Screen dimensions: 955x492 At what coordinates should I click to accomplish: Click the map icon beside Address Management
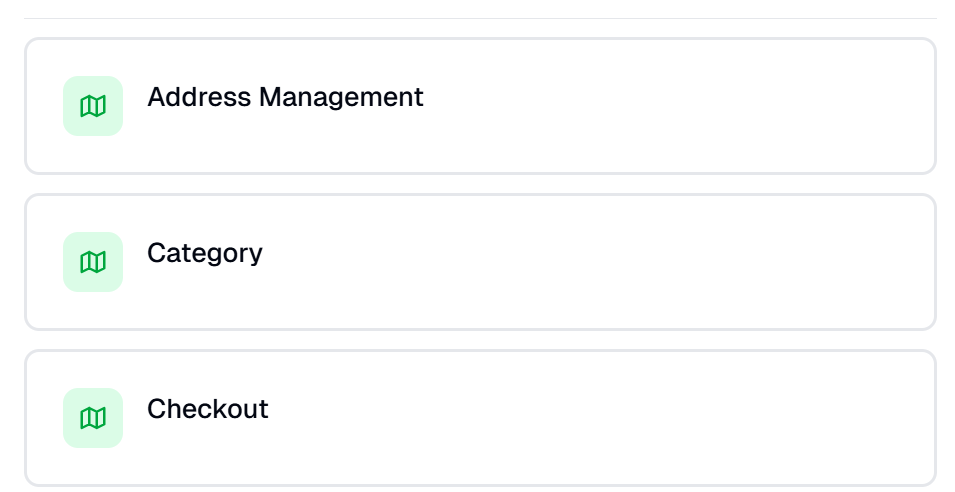pyautogui.click(x=93, y=106)
